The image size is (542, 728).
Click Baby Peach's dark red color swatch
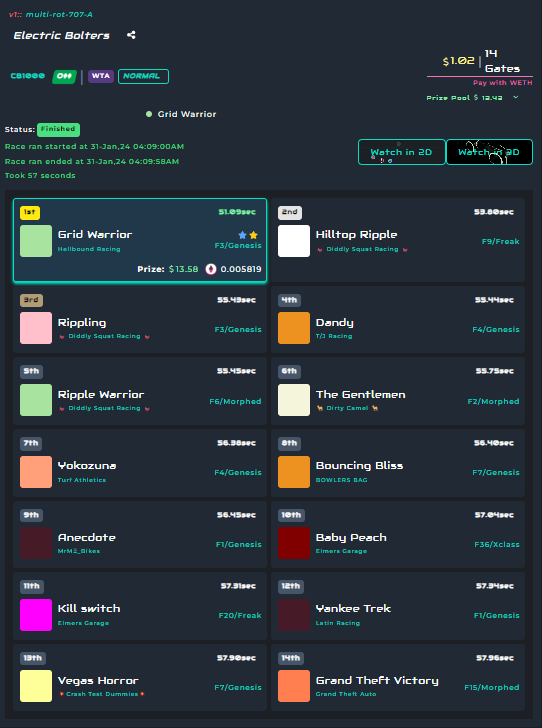coord(294,543)
